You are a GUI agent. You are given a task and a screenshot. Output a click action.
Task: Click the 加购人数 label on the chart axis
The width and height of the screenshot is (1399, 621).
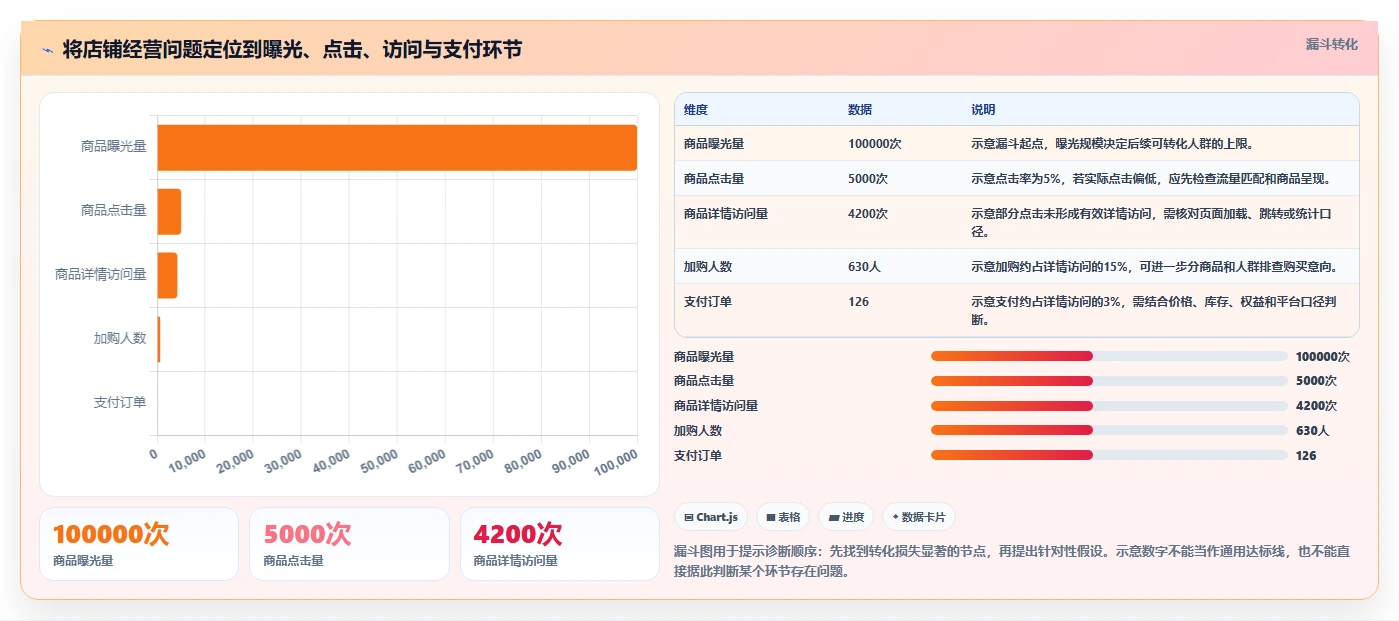[120, 338]
